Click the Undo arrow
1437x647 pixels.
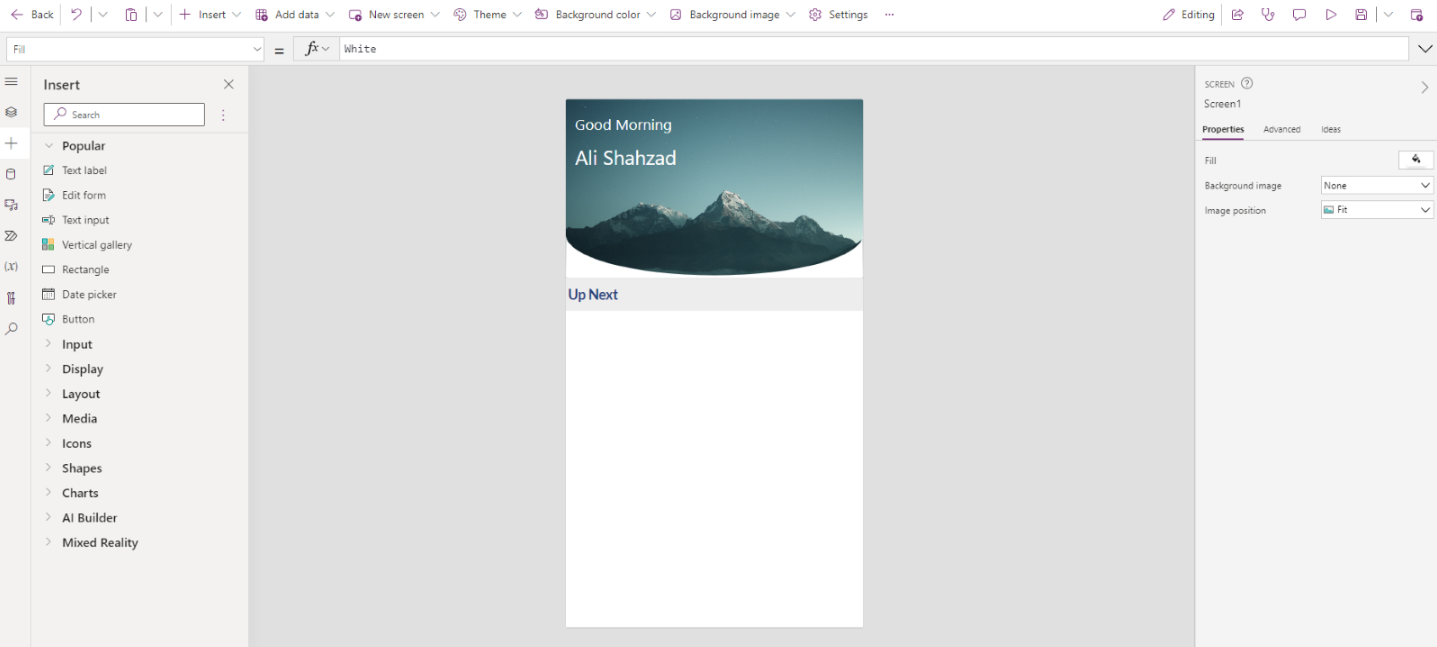point(76,15)
